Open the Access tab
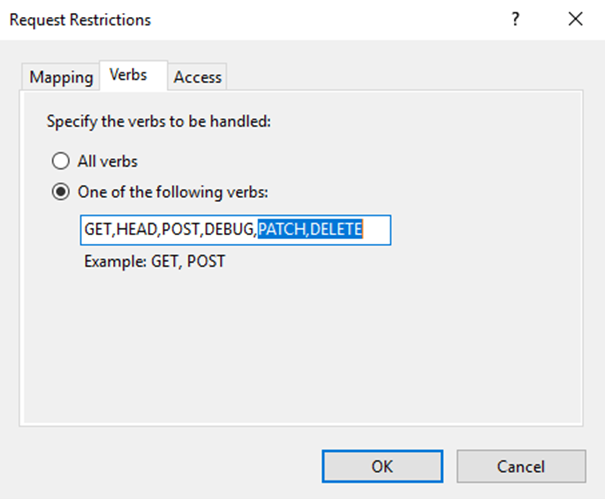605x499 pixels. (x=198, y=77)
